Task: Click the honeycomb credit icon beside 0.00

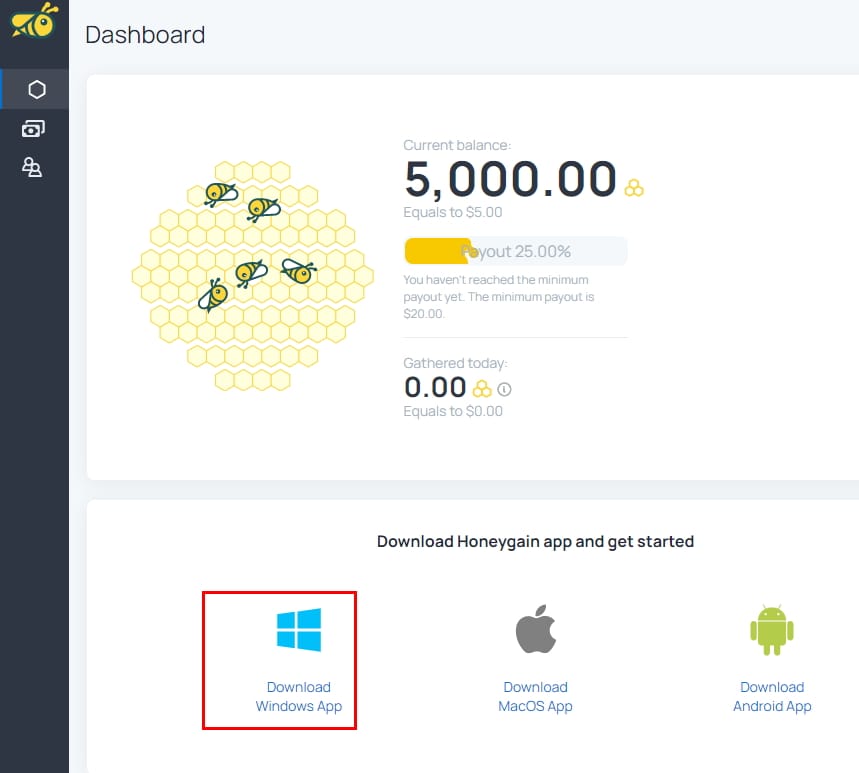Action: pyautogui.click(x=482, y=389)
